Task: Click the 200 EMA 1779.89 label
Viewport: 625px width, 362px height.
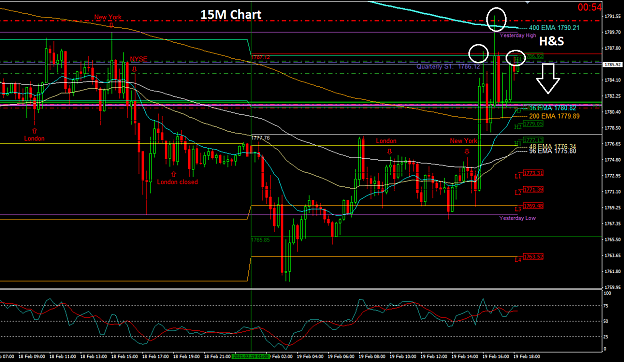Action: coord(554,116)
